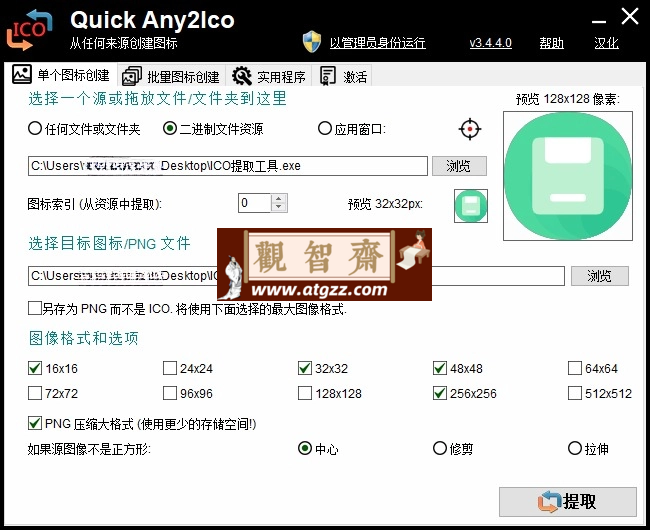The height and width of the screenshot is (530, 650).
Task: Click 浏览 next to source path
Action: click(x=459, y=166)
